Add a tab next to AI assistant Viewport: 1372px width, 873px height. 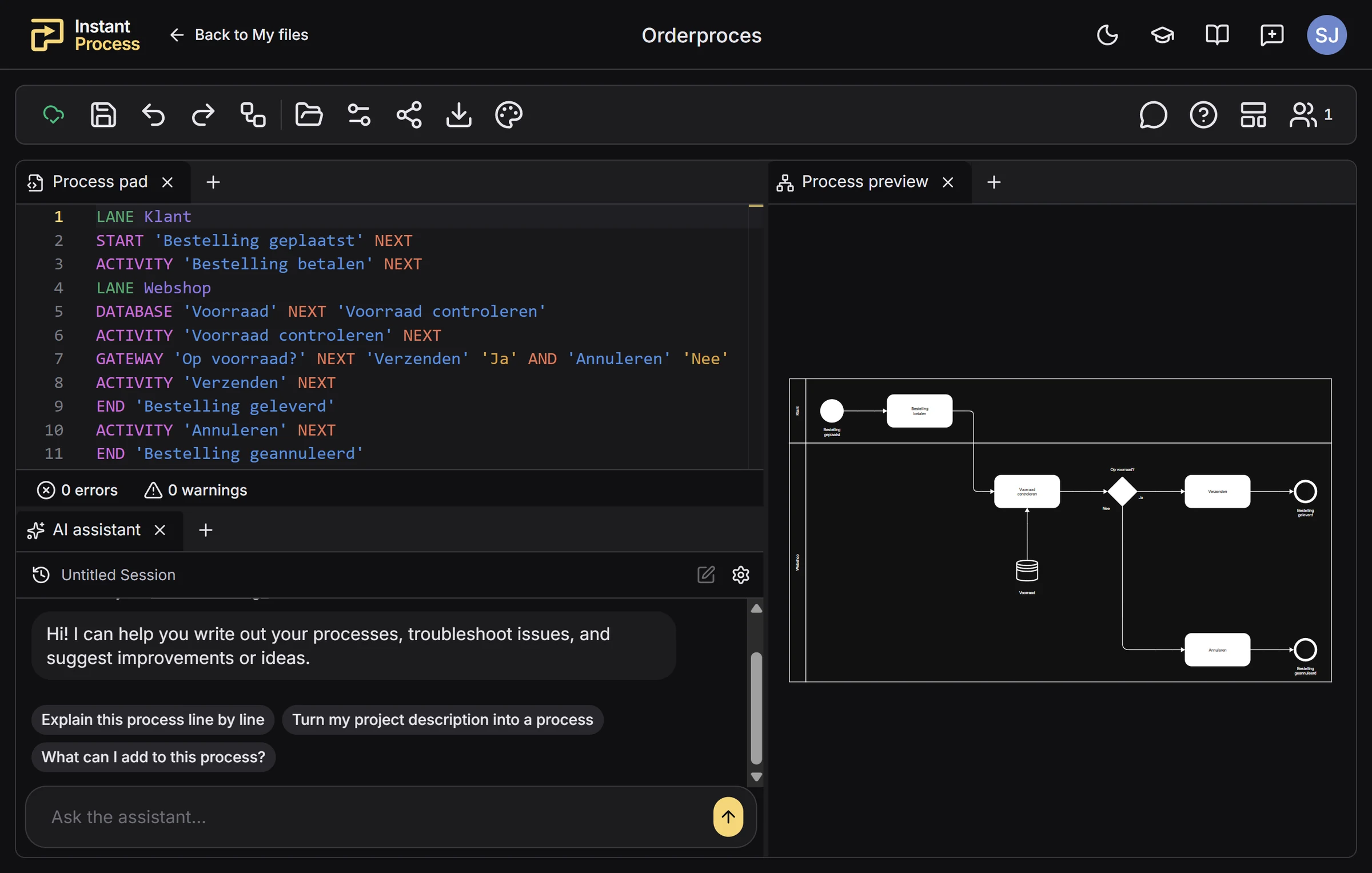(206, 530)
